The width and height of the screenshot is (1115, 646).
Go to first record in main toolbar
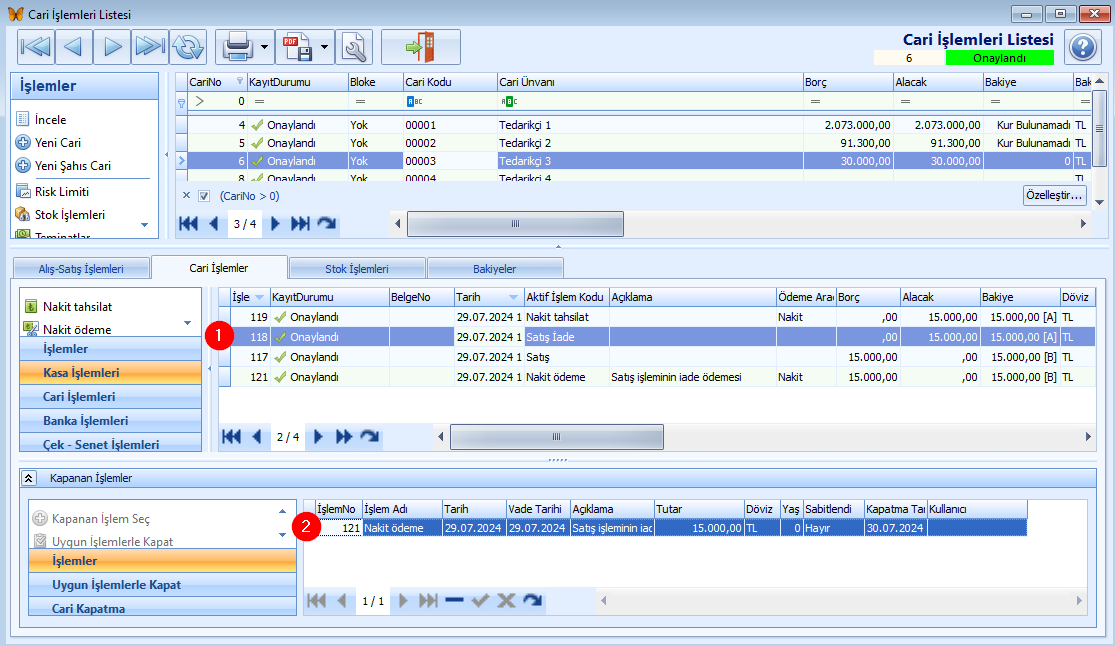click(36, 47)
